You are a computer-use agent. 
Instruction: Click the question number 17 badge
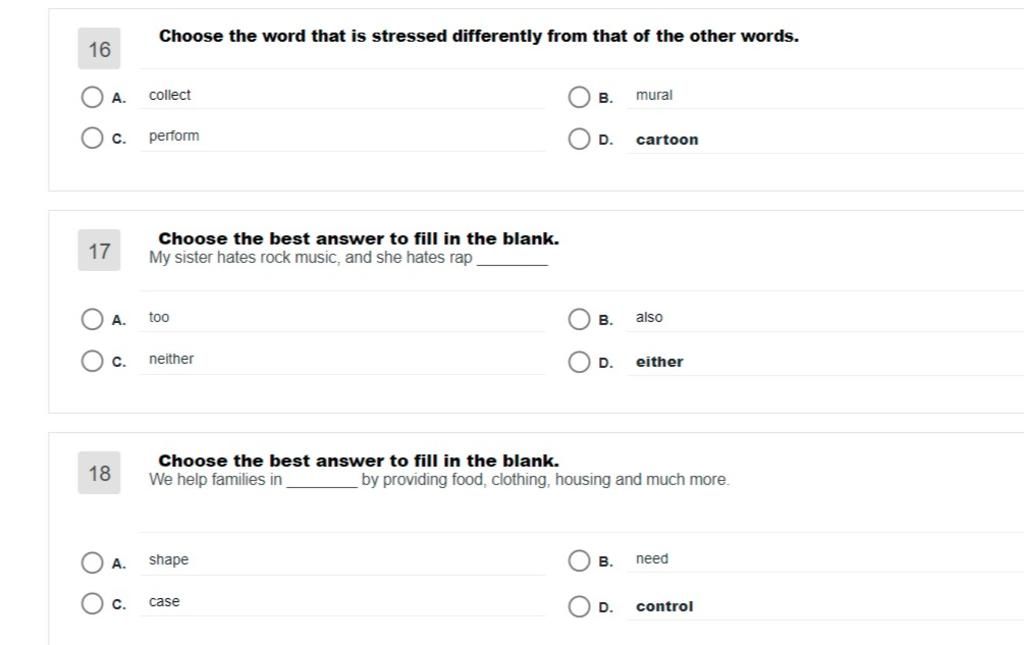pos(99,250)
